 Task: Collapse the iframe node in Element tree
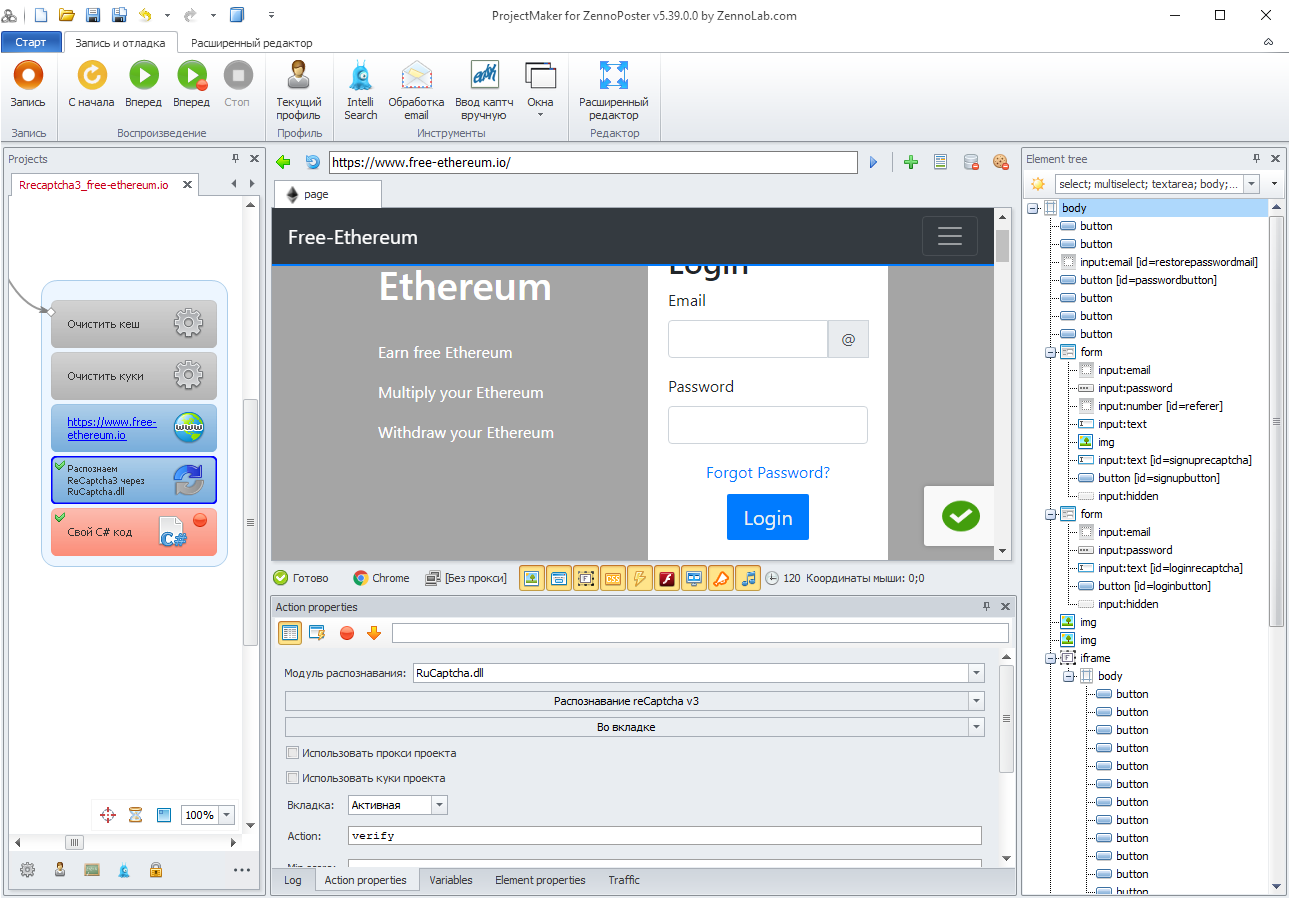coord(1051,658)
